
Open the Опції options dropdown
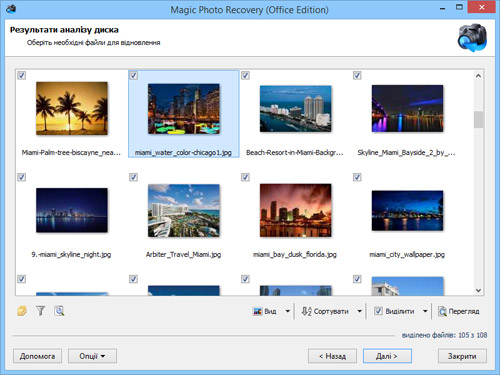92,356
